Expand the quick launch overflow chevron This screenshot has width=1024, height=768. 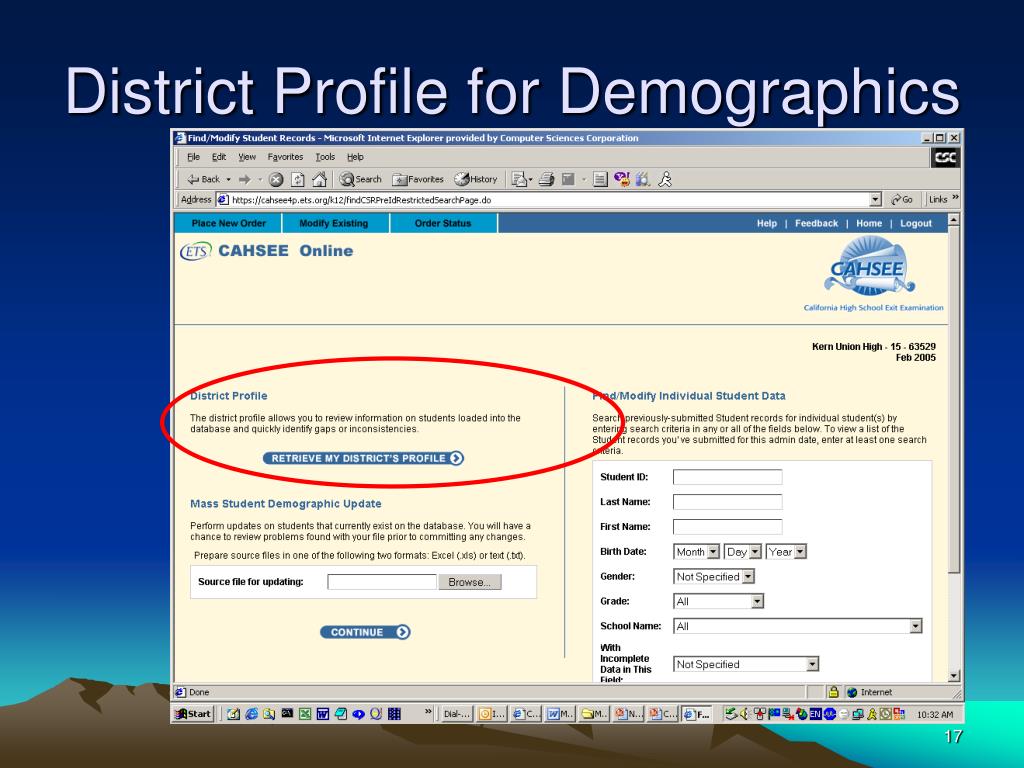click(428, 712)
